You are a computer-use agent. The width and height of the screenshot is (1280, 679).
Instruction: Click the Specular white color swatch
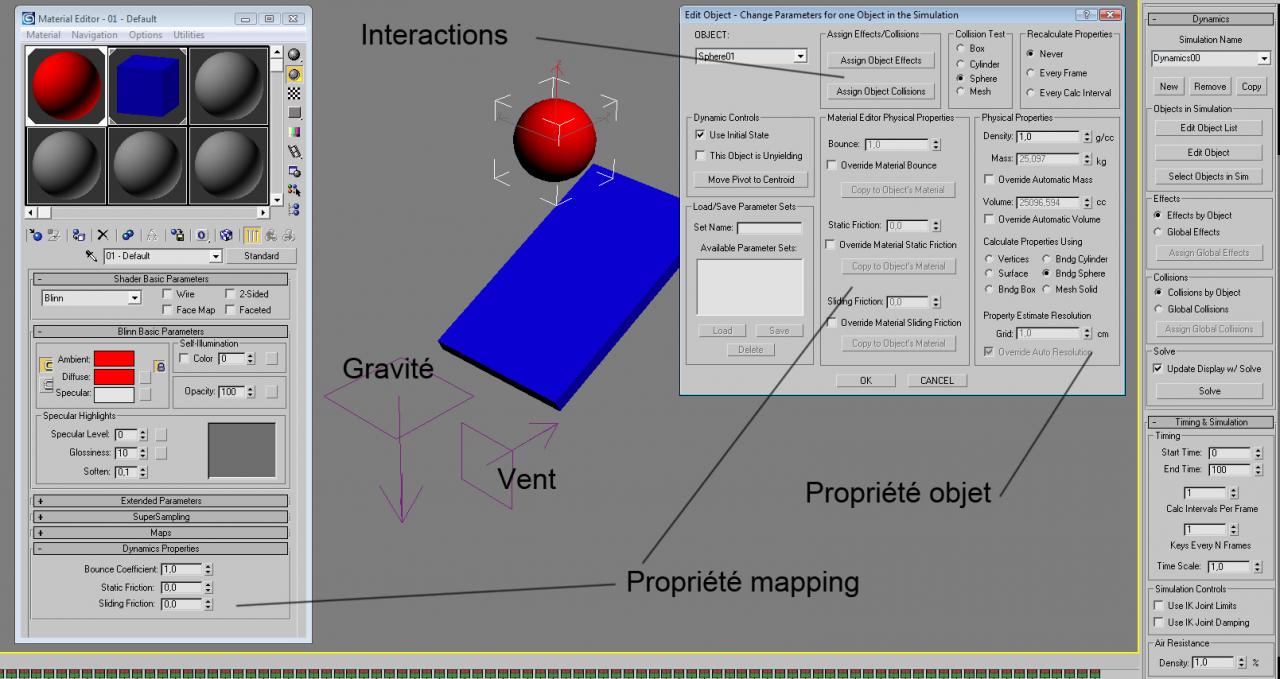point(113,394)
